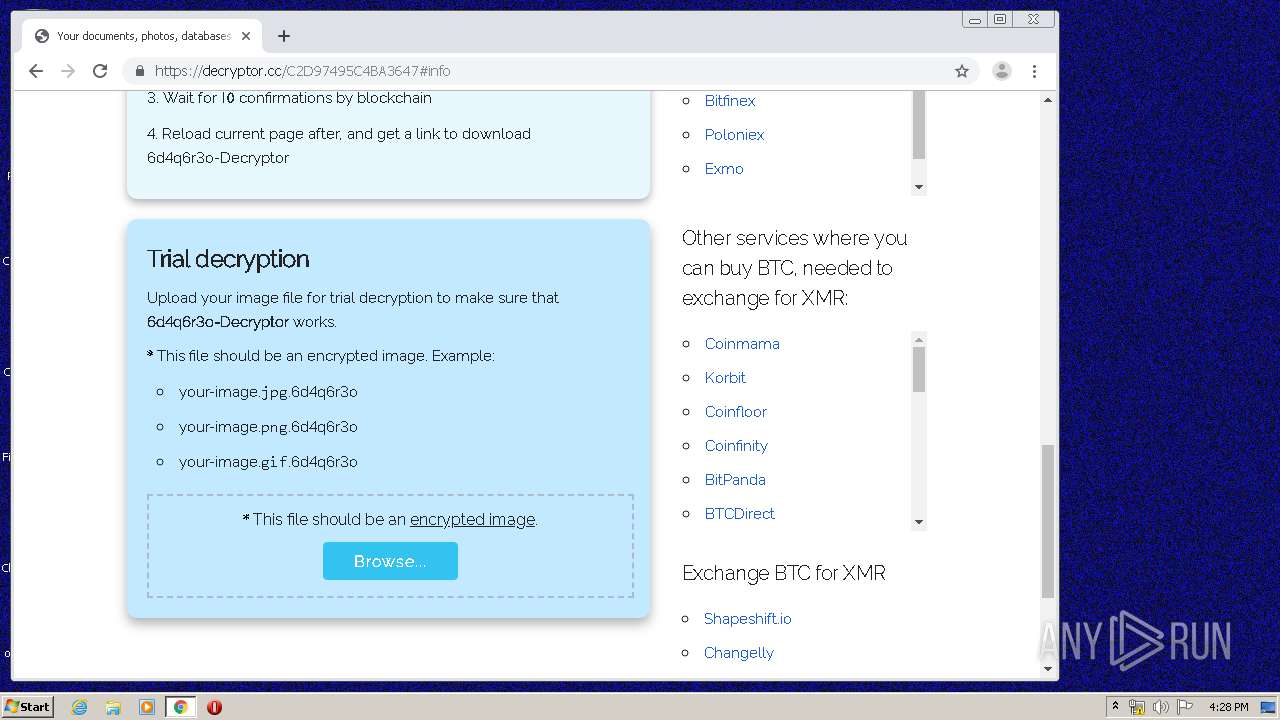Open the Exmo exchange link
The width and height of the screenshot is (1280, 720).
click(x=724, y=169)
